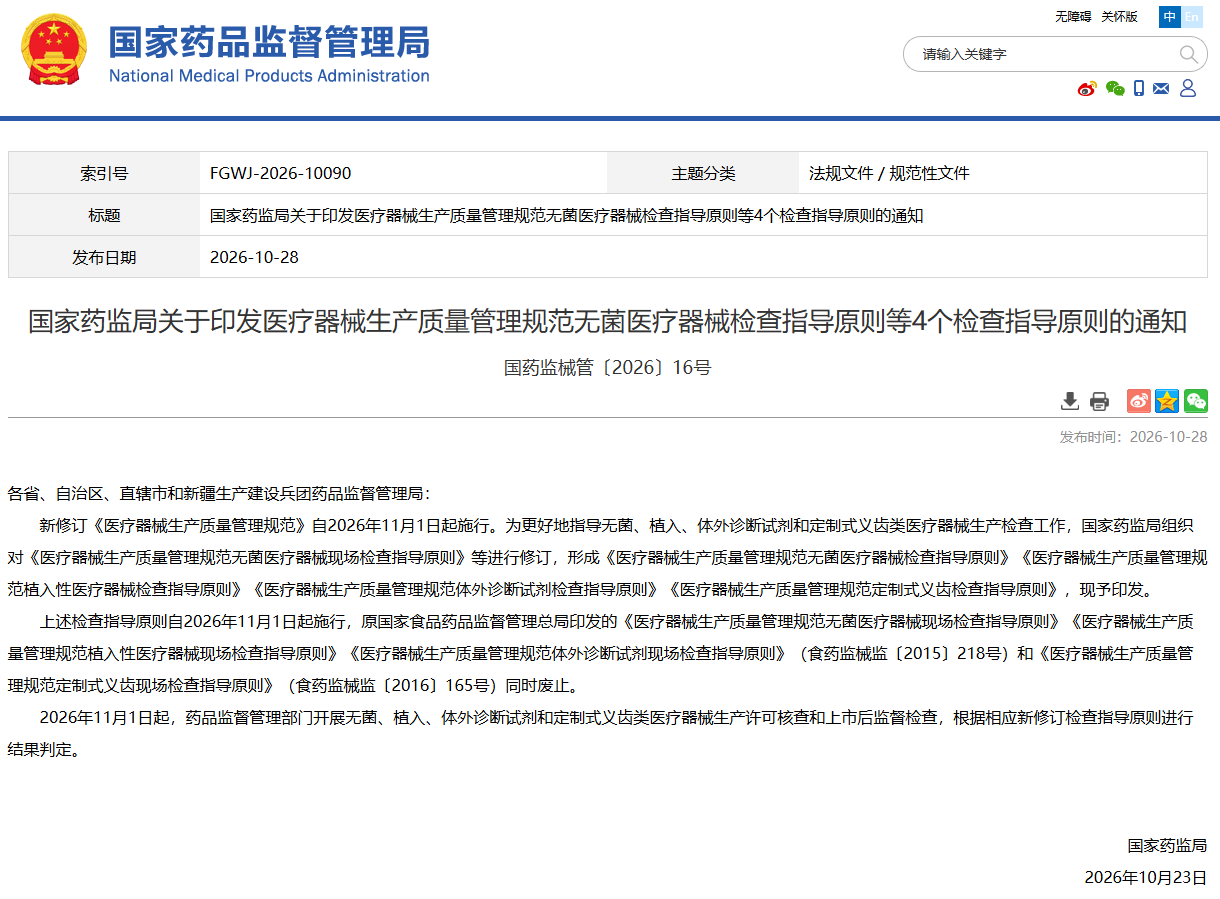
Task: Share article to Weibo red icon
Action: pyautogui.click(x=1139, y=401)
